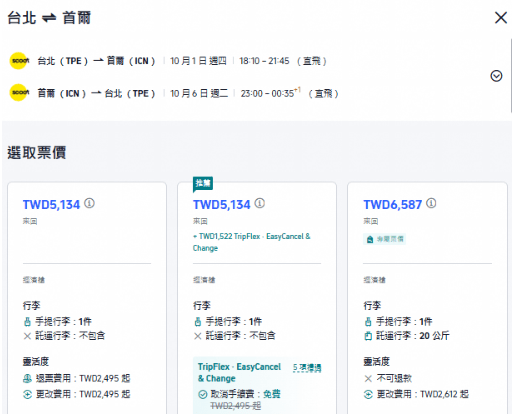
Task: Click the 23:00 – 00:35 return time
Action: pyautogui.click(x=268, y=93)
